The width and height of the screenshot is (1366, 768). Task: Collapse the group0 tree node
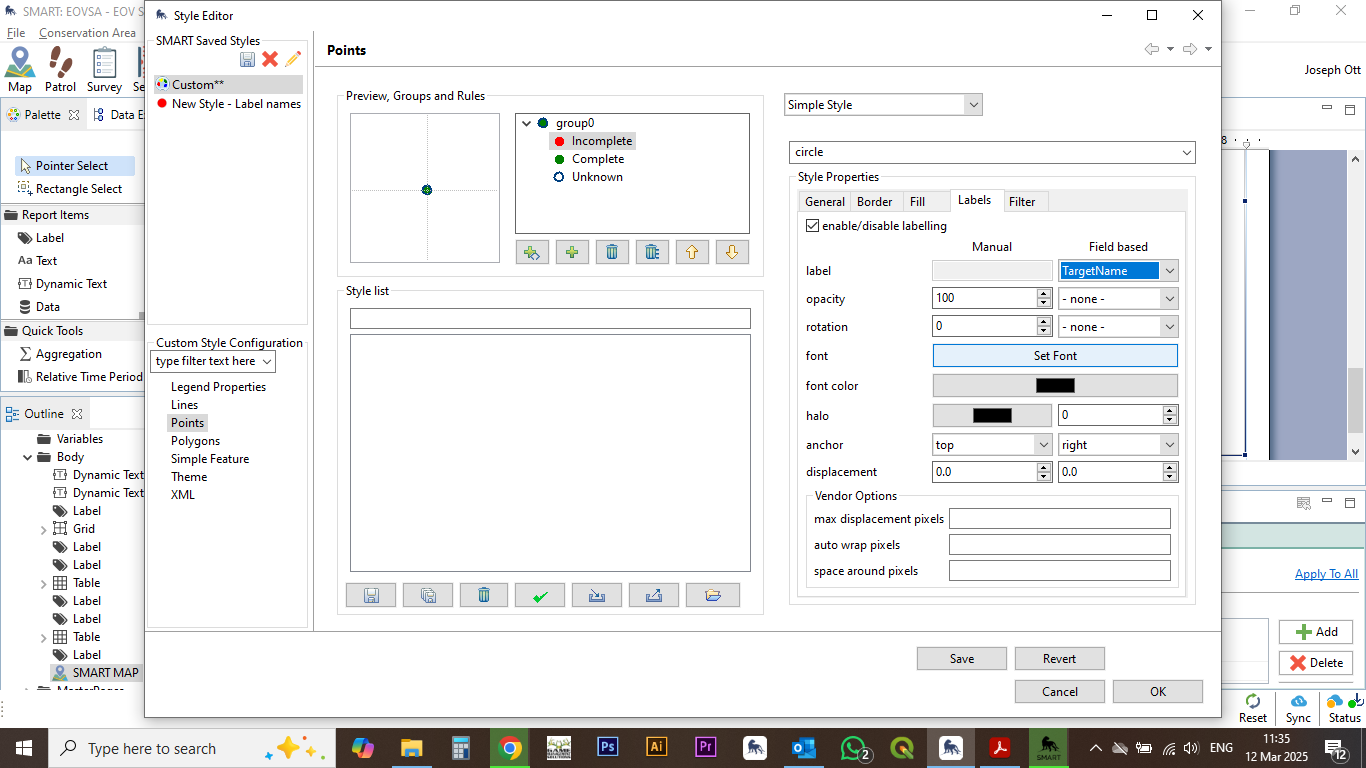point(527,124)
